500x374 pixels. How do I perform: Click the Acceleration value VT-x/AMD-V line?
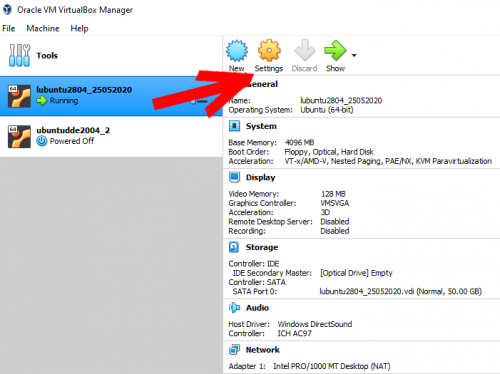pyautogui.click(x=388, y=161)
